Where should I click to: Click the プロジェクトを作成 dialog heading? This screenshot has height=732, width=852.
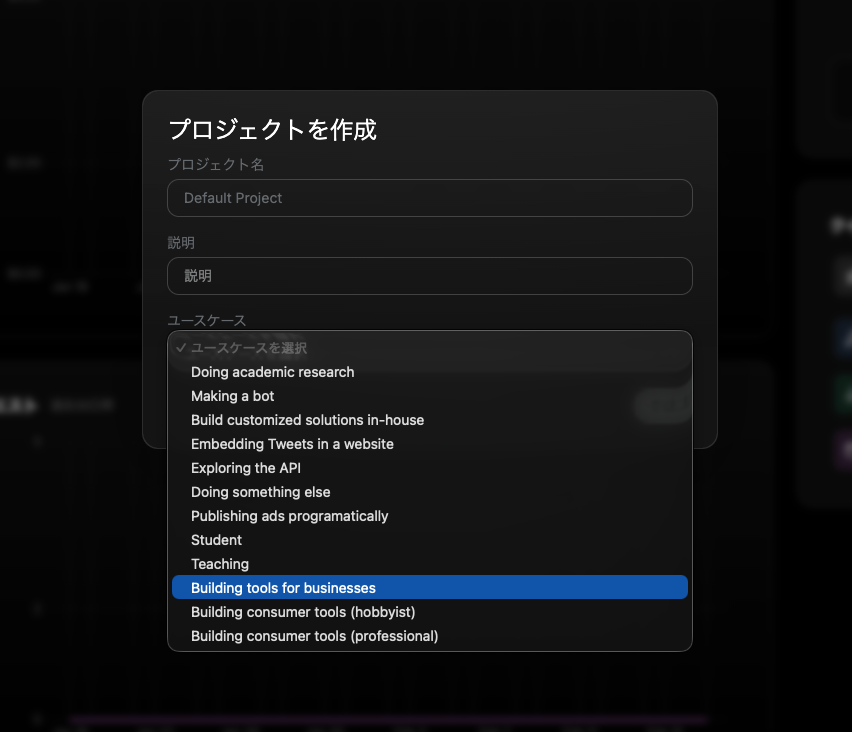(x=272, y=129)
